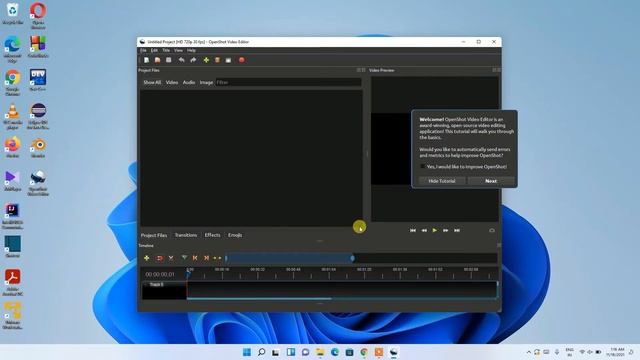The image size is (640, 360).
Task: Save current frame with the camera icon
Action: pos(492,231)
